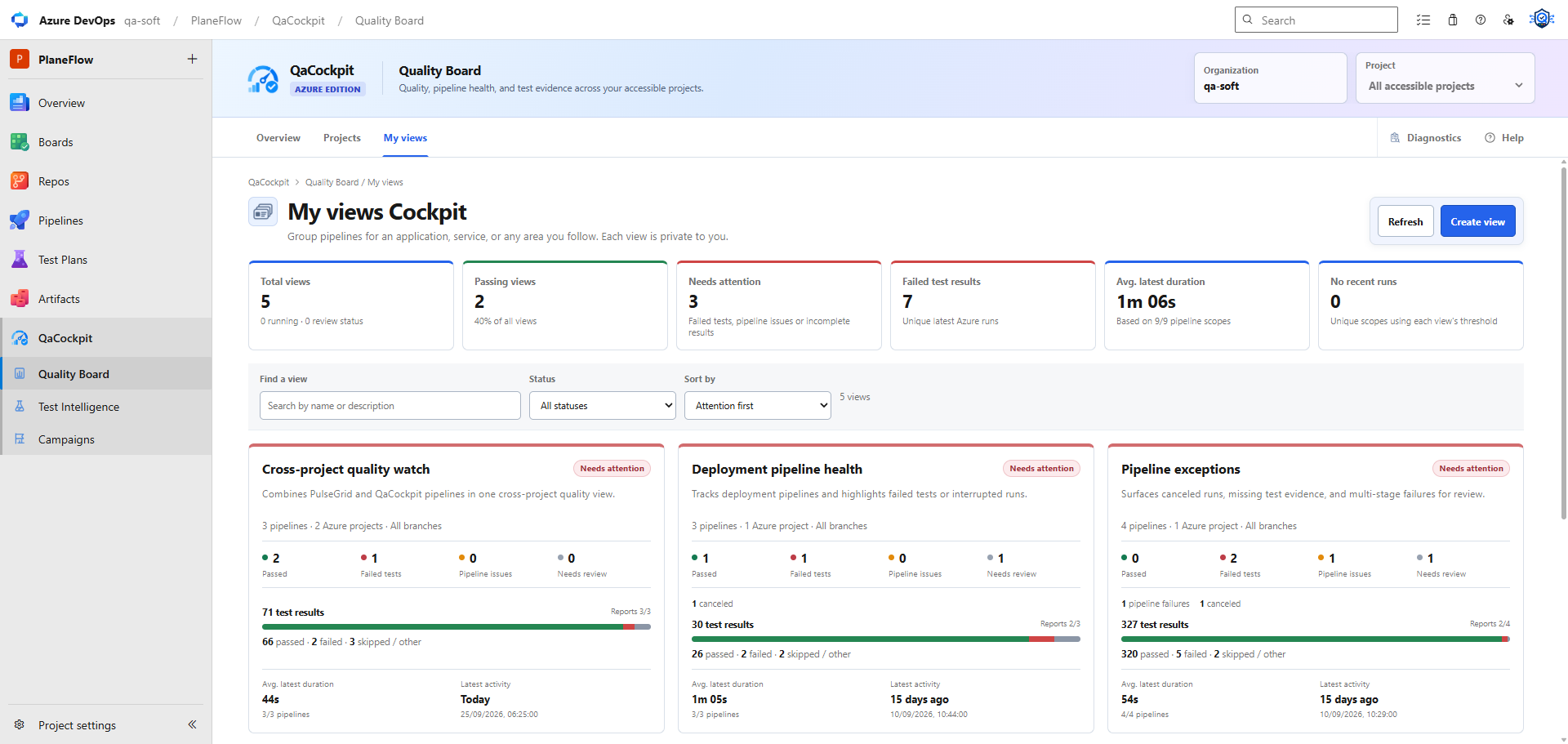Click the QaCockpit page breadcrumb link
1568x744 pixels.
coord(269,182)
